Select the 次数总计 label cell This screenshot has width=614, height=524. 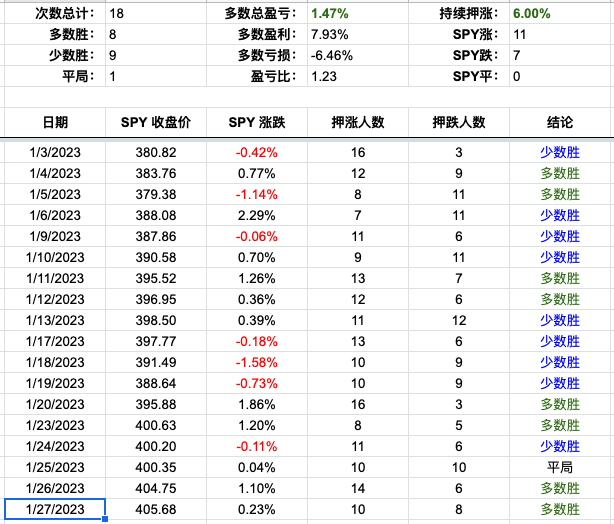(x=55, y=13)
